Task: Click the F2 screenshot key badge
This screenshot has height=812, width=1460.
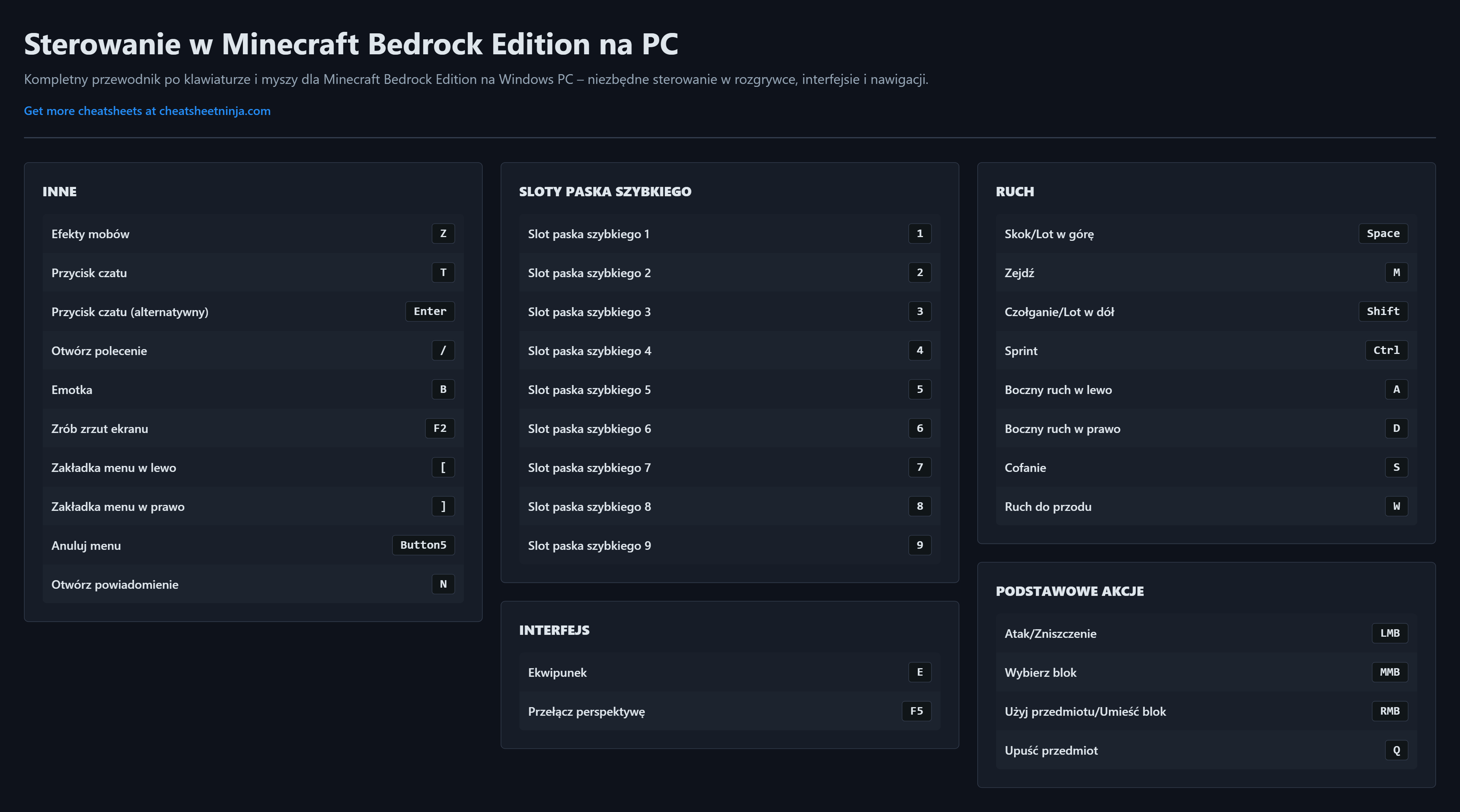Action: (x=440, y=428)
